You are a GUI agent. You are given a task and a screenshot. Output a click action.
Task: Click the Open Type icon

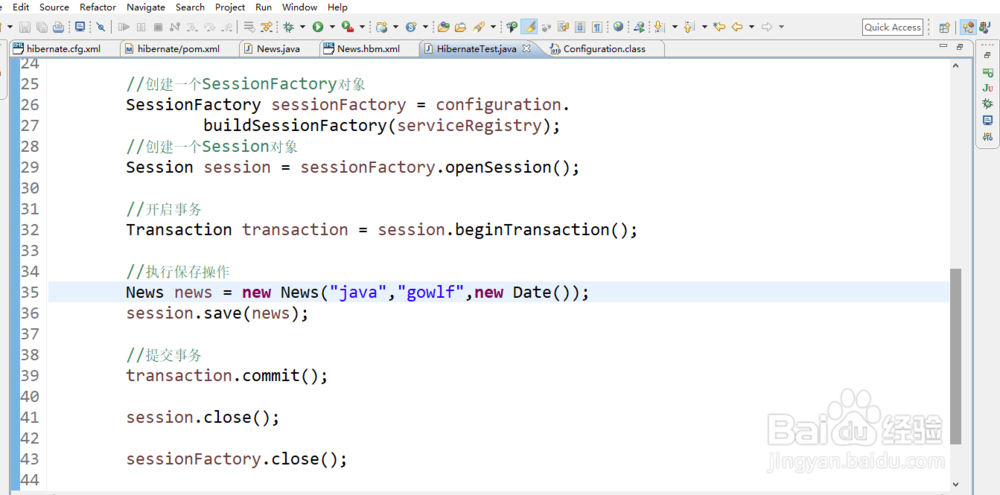[x=443, y=27]
